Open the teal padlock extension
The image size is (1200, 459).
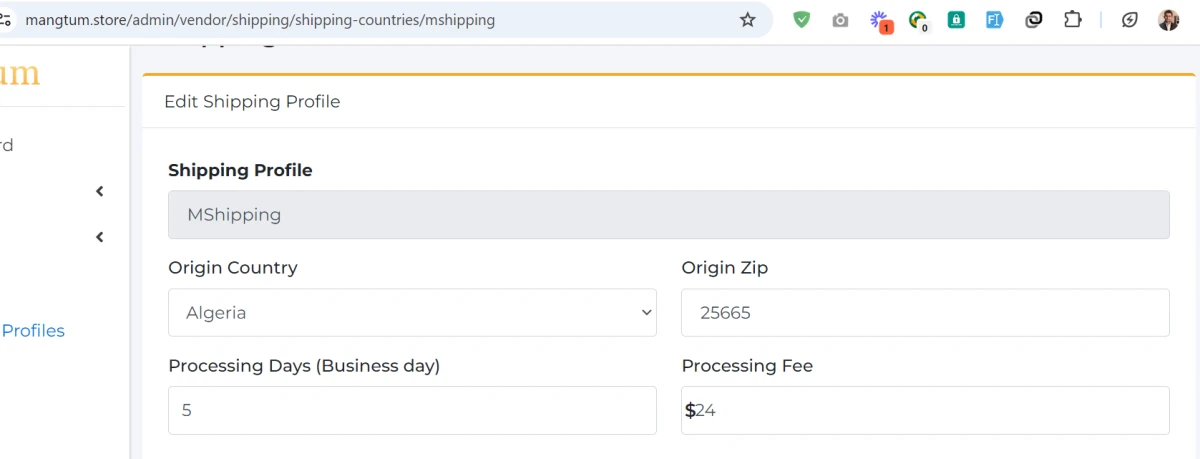tap(956, 20)
